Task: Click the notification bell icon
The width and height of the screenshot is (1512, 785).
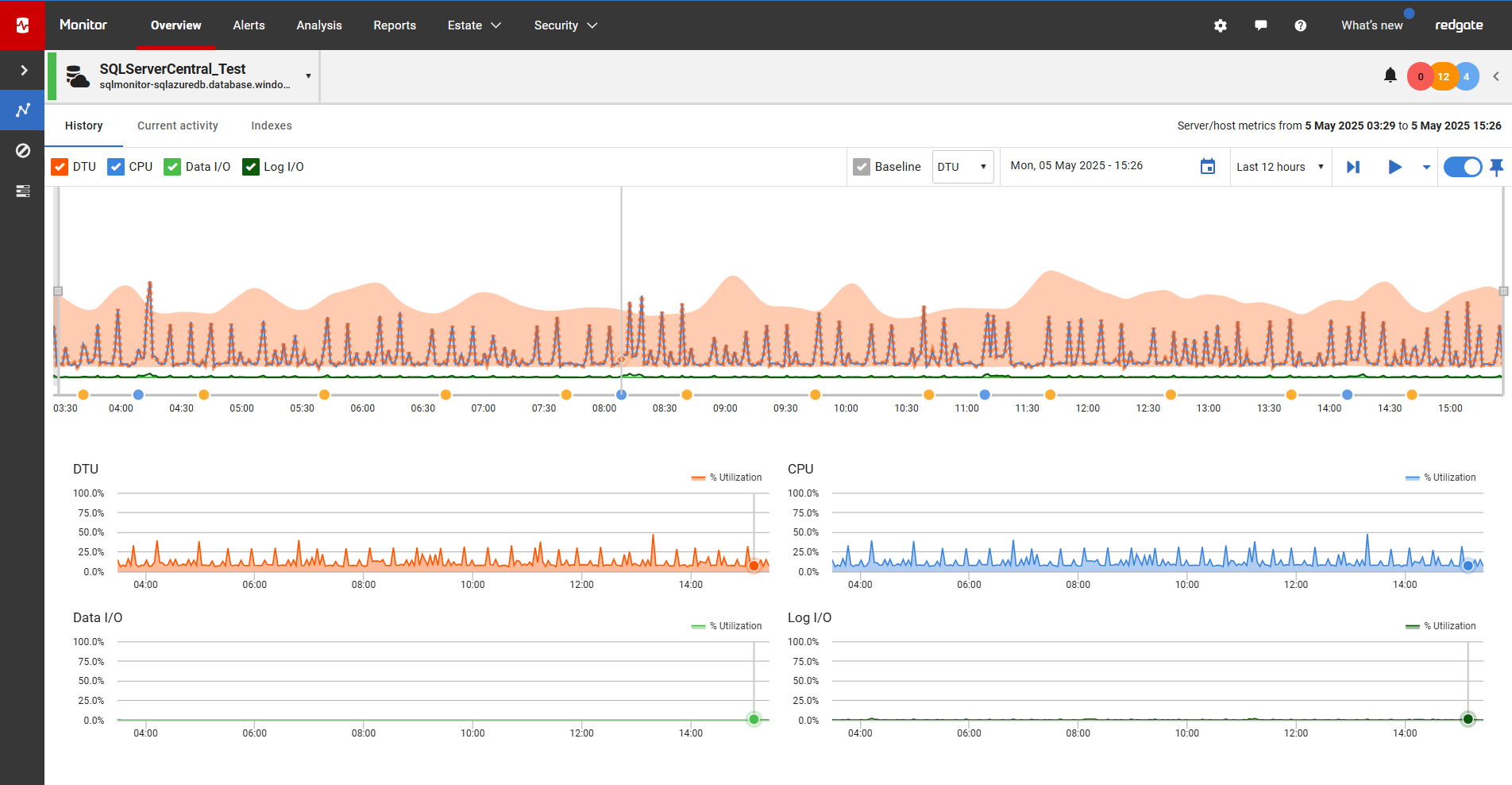Action: (x=1390, y=75)
